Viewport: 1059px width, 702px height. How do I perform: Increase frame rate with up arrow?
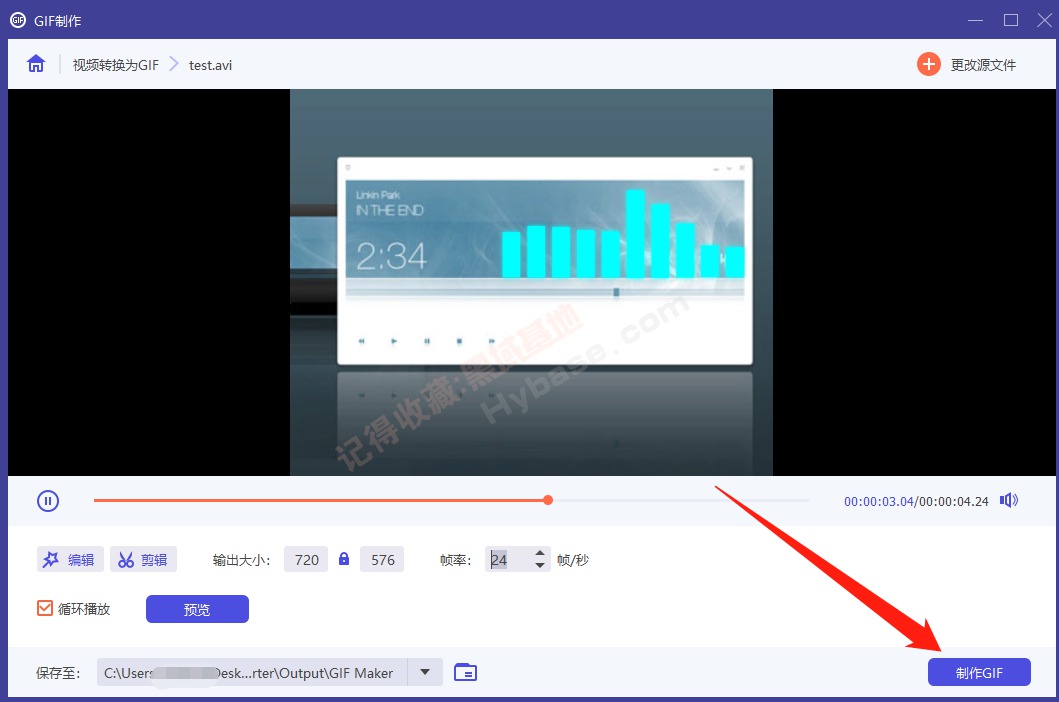540,553
